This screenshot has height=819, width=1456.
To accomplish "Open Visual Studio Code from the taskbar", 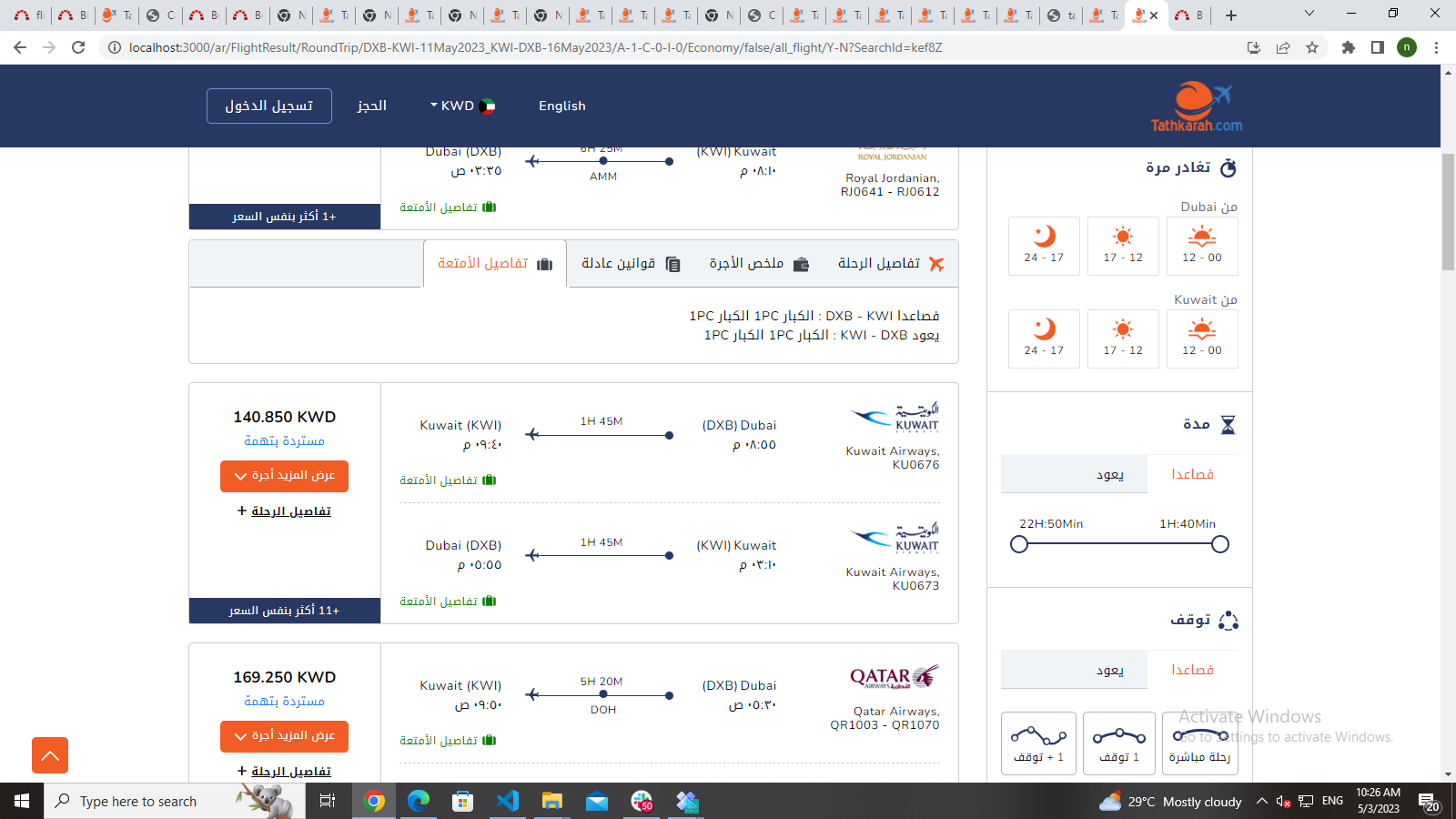I will [x=508, y=801].
